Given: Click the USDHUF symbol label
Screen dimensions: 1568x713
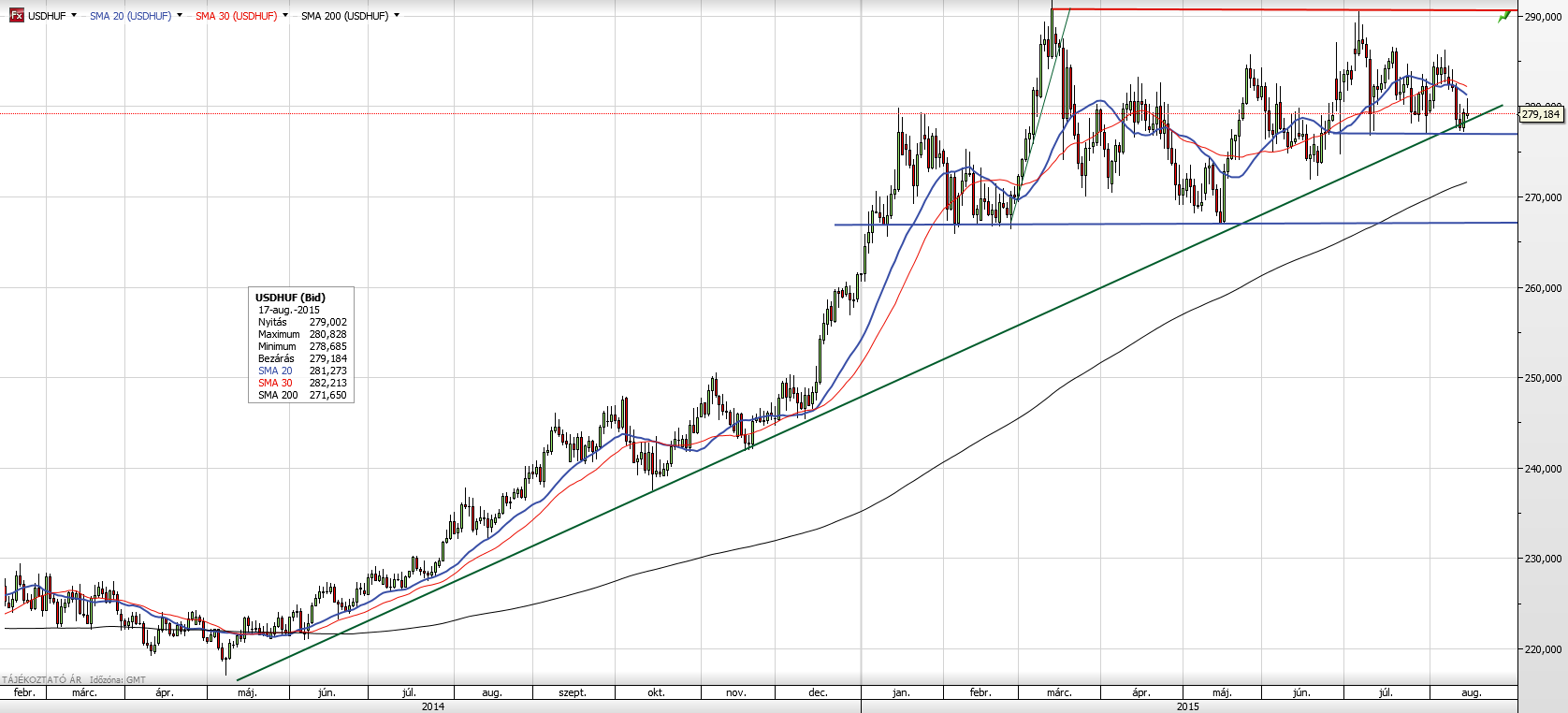Looking at the screenshot, I should [47, 16].
